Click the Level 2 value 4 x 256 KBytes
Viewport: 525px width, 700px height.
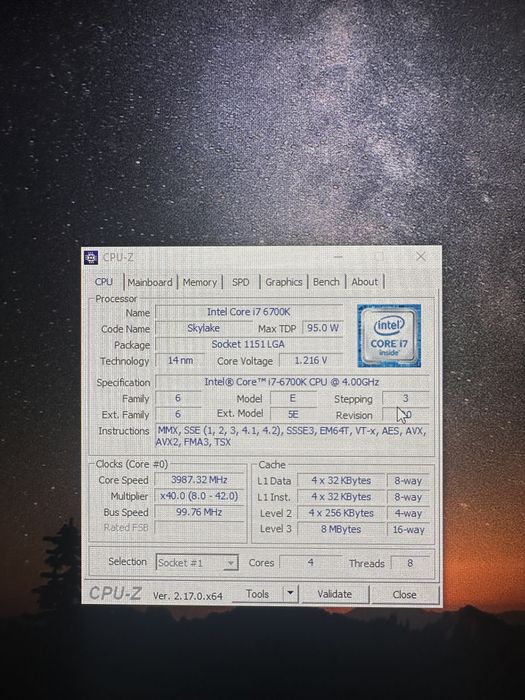(x=341, y=513)
